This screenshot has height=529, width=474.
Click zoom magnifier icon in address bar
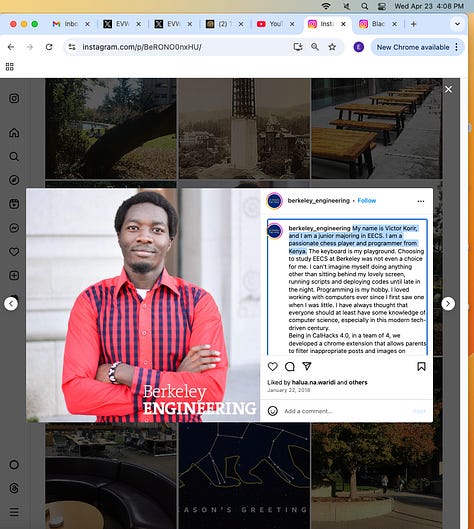pos(315,47)
